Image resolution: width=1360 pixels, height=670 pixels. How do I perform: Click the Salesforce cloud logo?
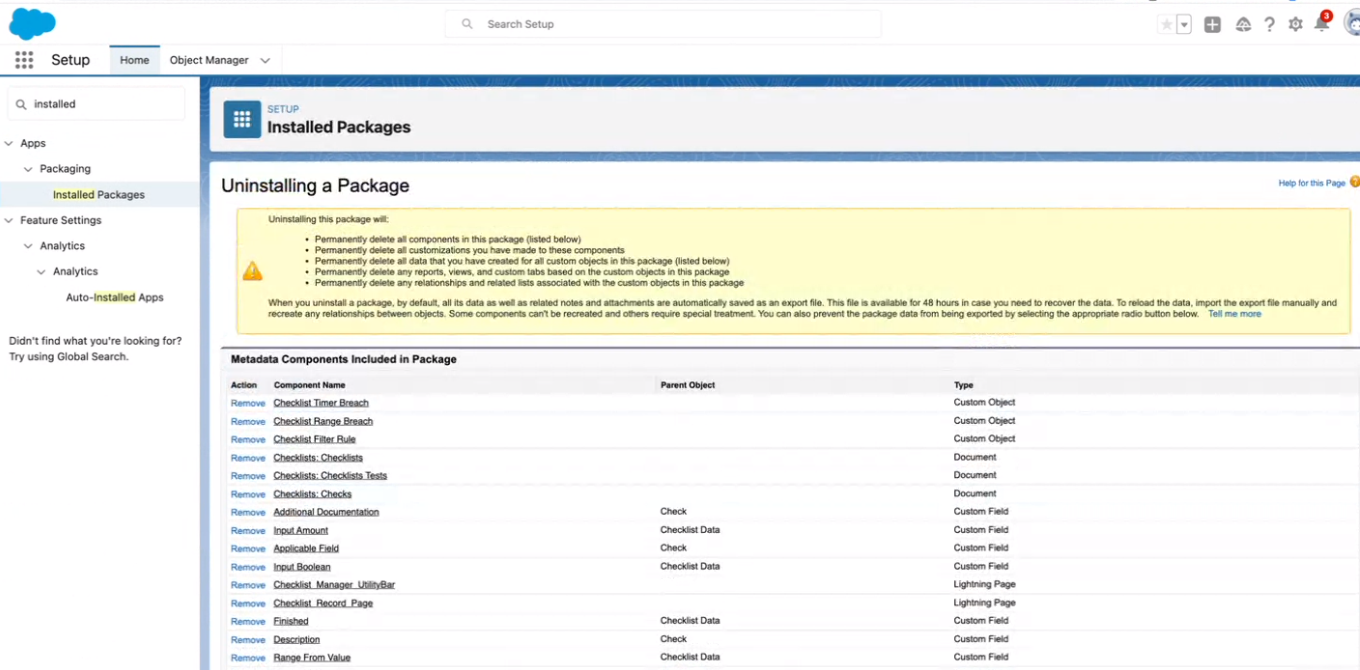coord(32,22)
